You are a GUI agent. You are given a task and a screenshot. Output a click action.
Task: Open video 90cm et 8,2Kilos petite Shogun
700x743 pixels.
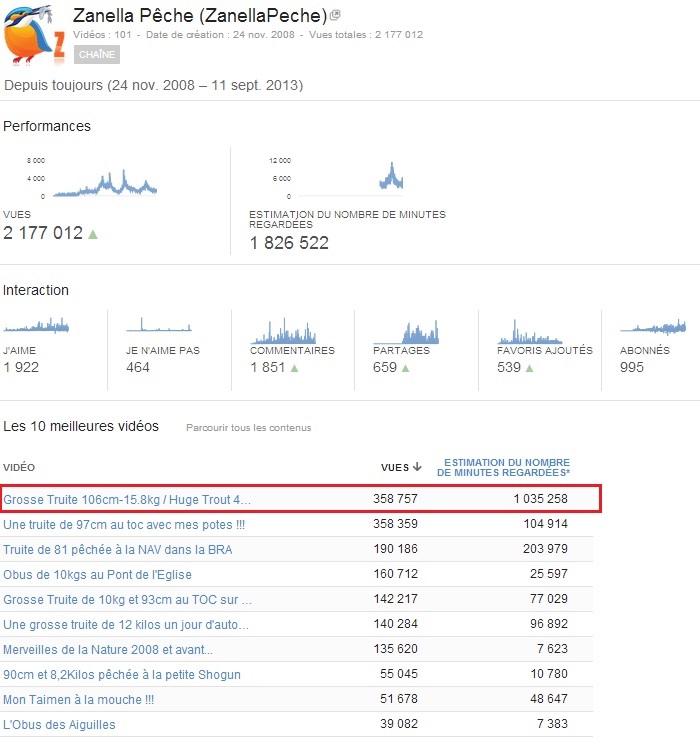coord(122,675)
